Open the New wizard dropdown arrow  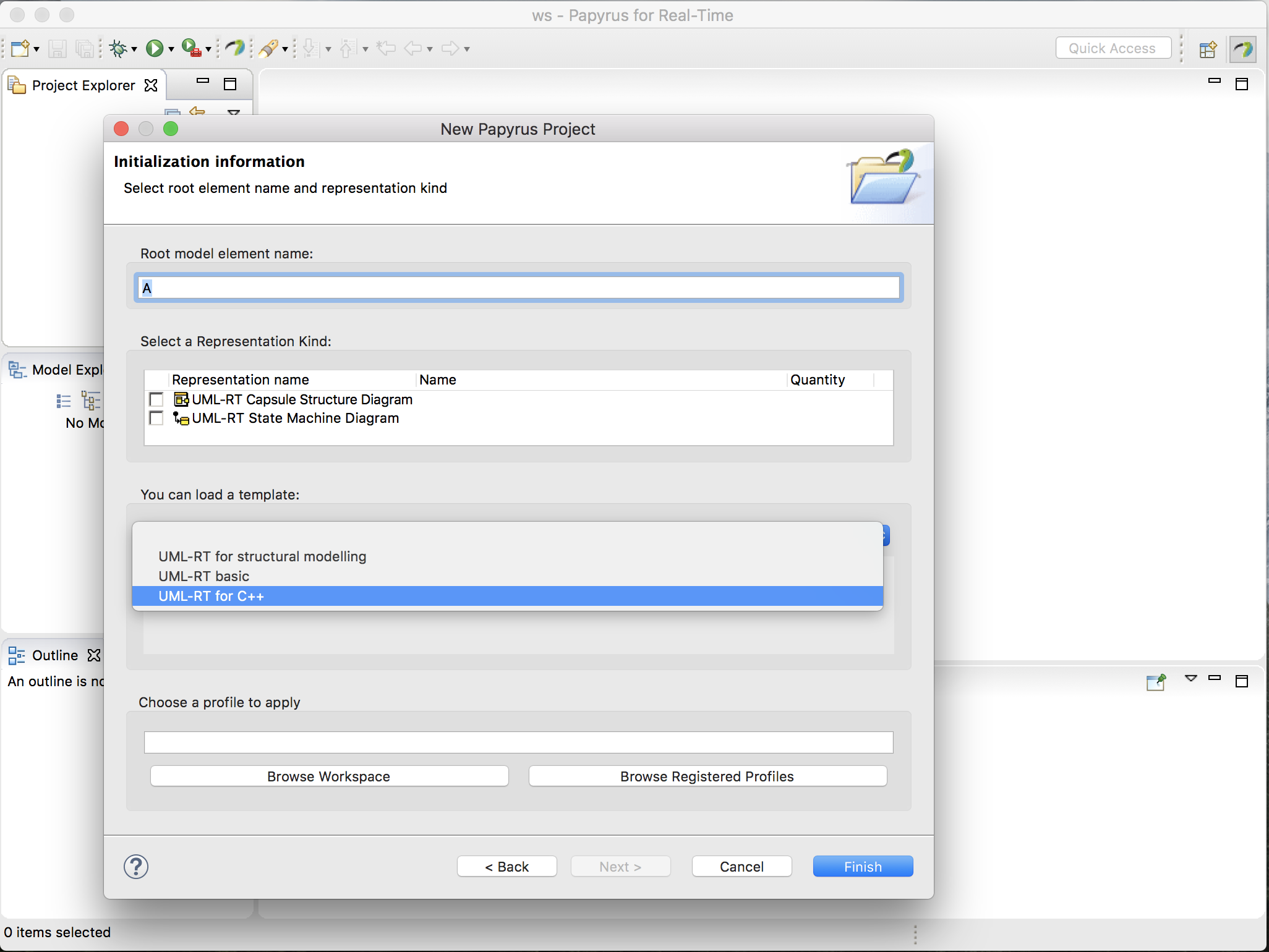pos(37,49)
